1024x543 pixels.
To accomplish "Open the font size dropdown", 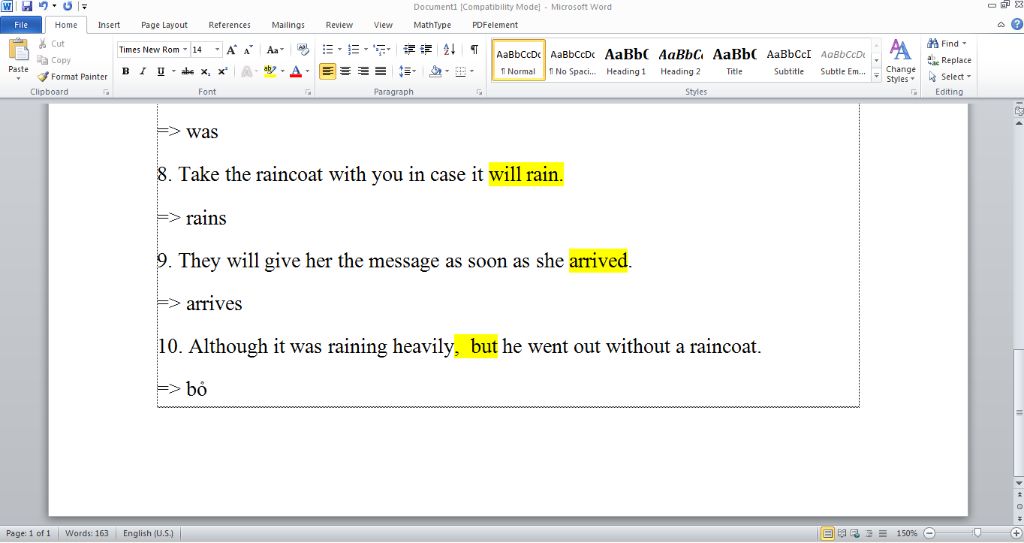I will click(217, 50).
